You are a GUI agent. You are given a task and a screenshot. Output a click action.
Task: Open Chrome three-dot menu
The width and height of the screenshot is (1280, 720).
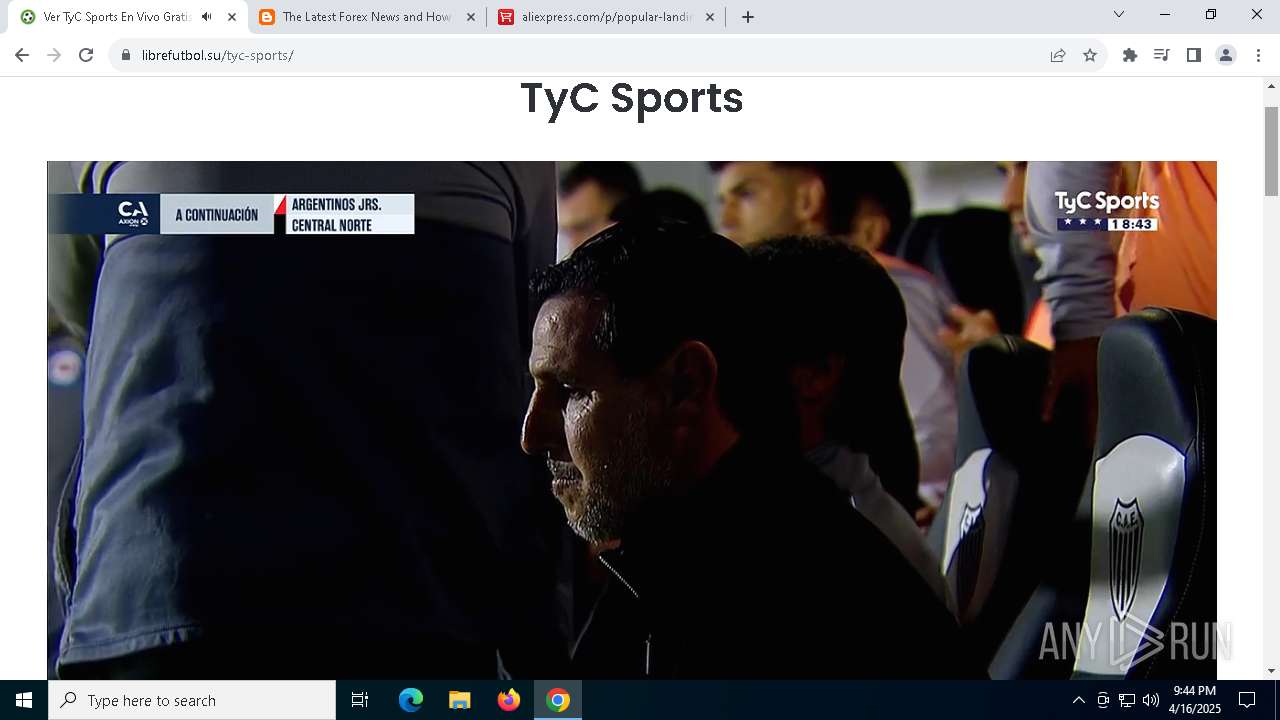pyautogui.click(x=1258, y=55)
